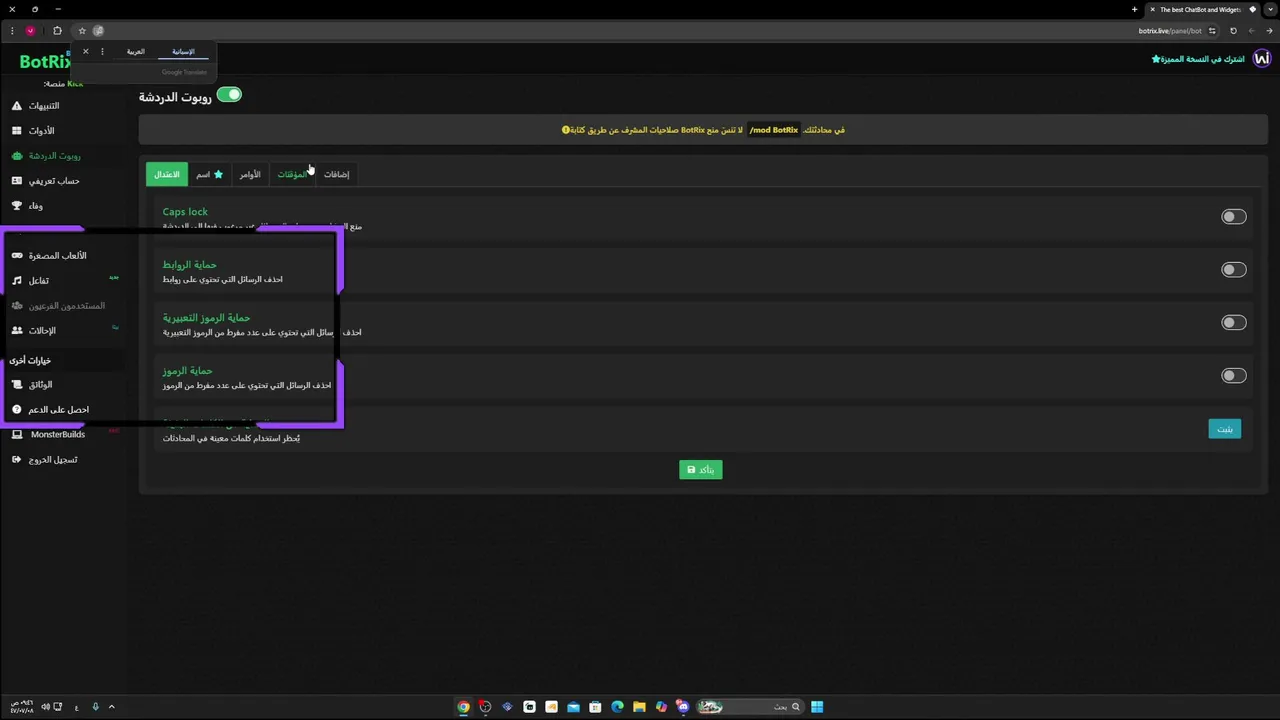Enable the حماية الرموز التعبيرية toggle
This screenshot has height=720, width=1280.
coord(1233,323)
